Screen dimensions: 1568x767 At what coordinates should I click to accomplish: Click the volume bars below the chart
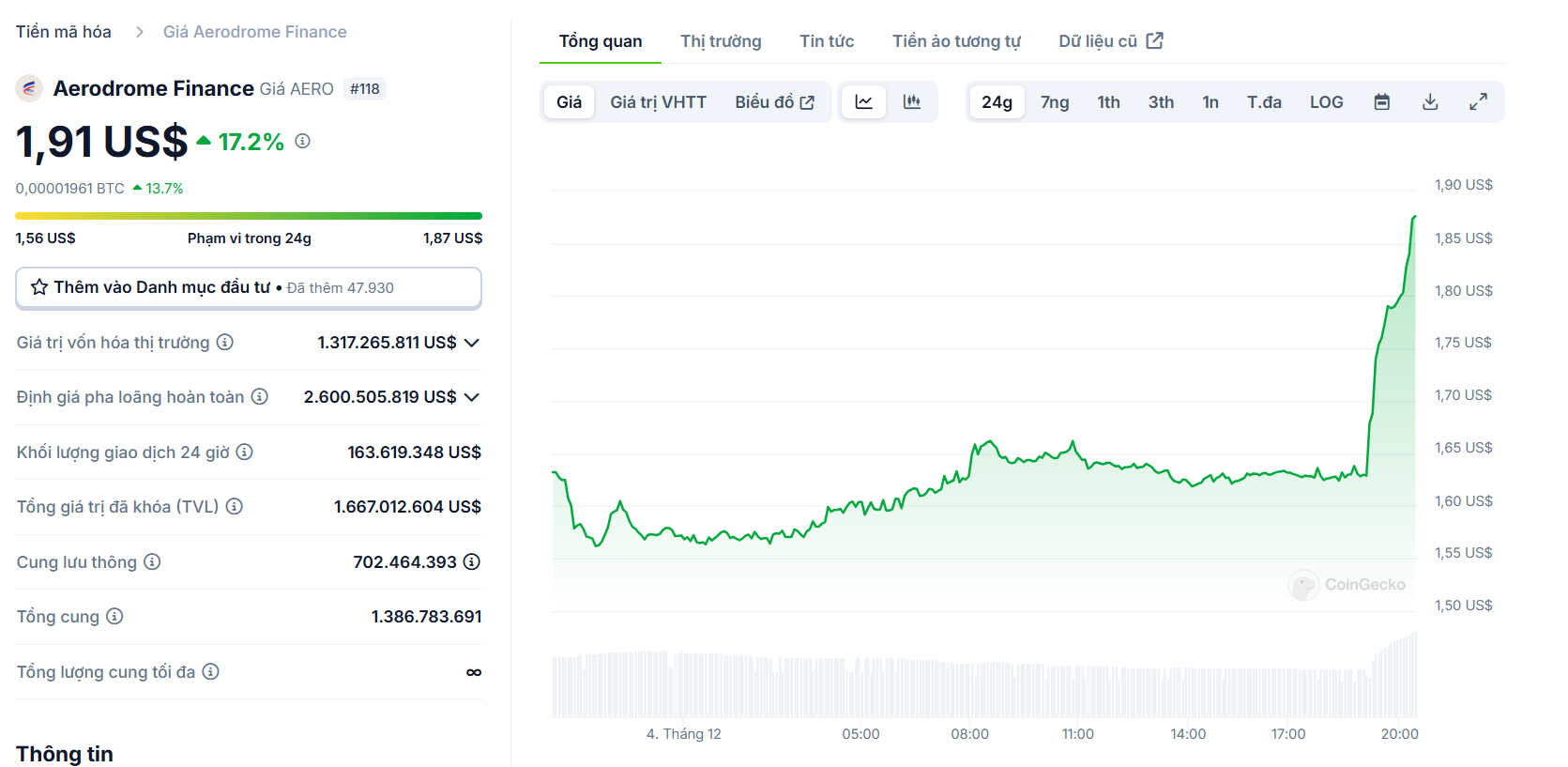click(x=983, y=676)
